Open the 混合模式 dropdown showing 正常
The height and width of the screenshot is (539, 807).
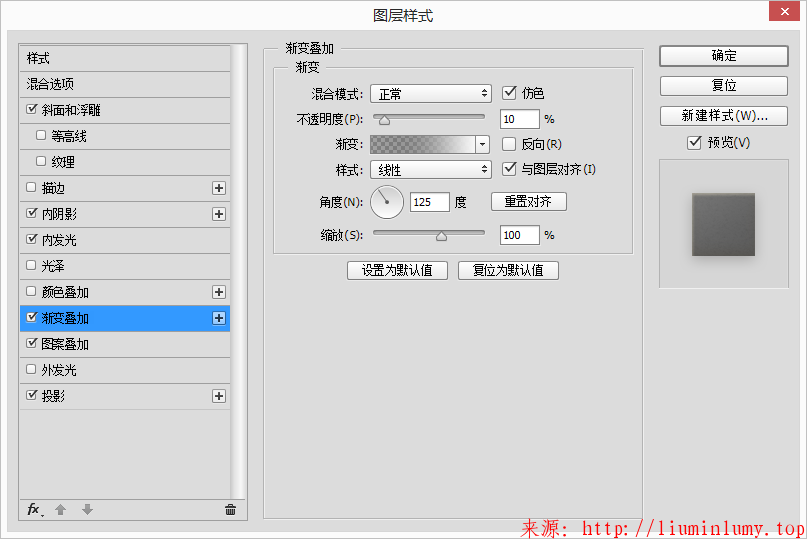pos(431,94)
